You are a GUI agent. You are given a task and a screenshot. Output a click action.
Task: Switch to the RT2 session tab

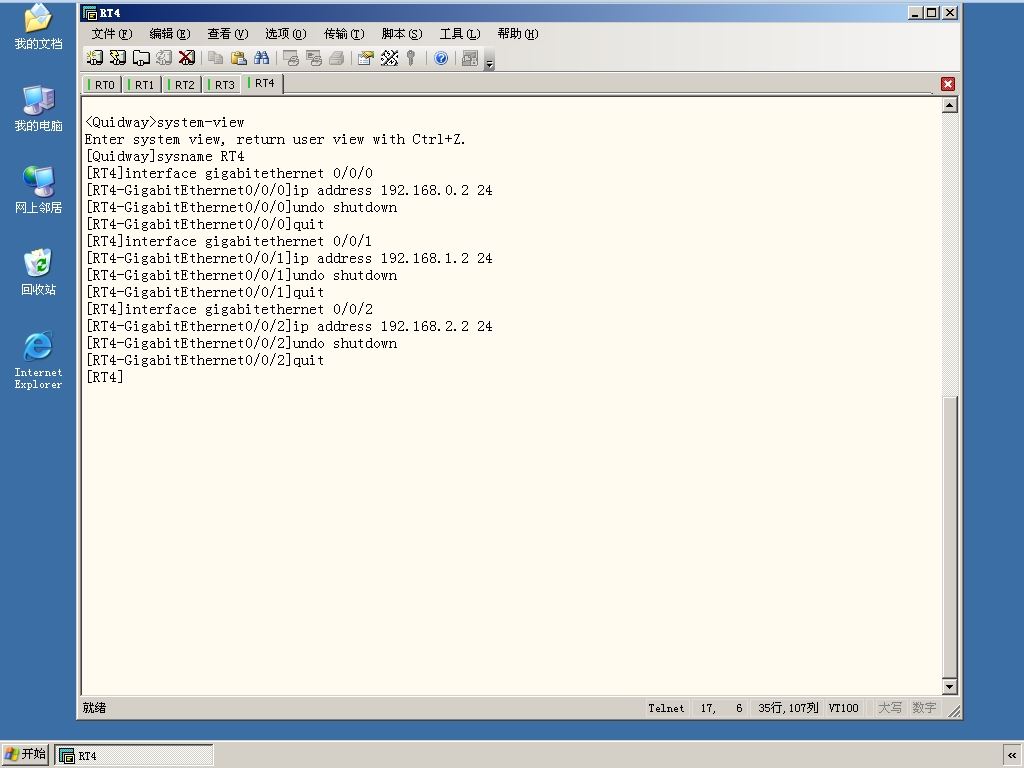click(x=182, y=85)
